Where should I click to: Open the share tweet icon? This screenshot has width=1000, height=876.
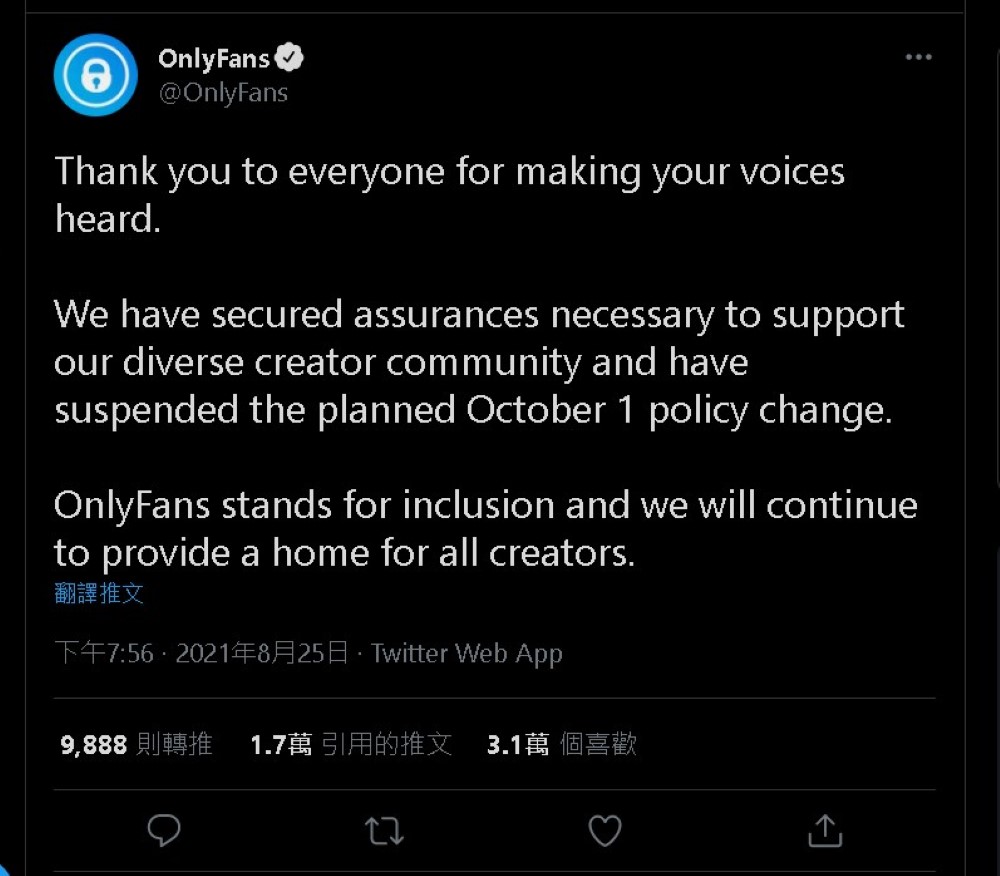pos(824,830)
